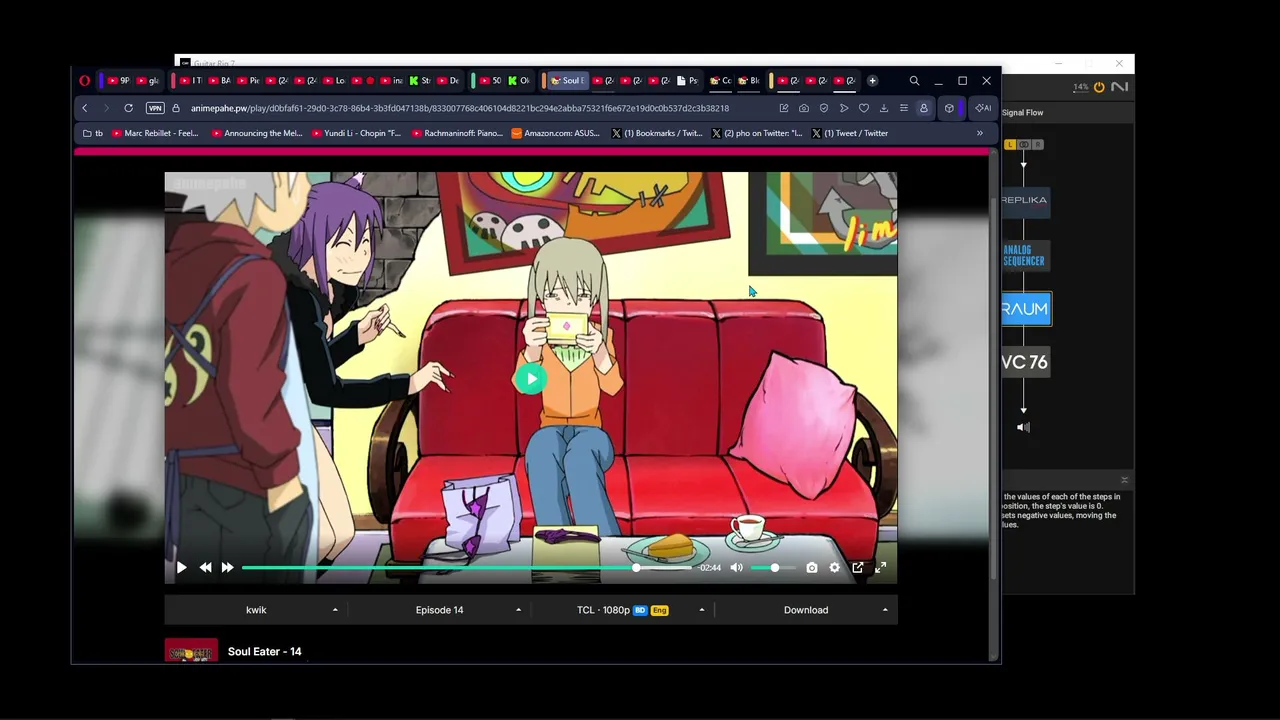Open the downloads icon in the toolbar

pyautogui.click(x=884, y=108)
